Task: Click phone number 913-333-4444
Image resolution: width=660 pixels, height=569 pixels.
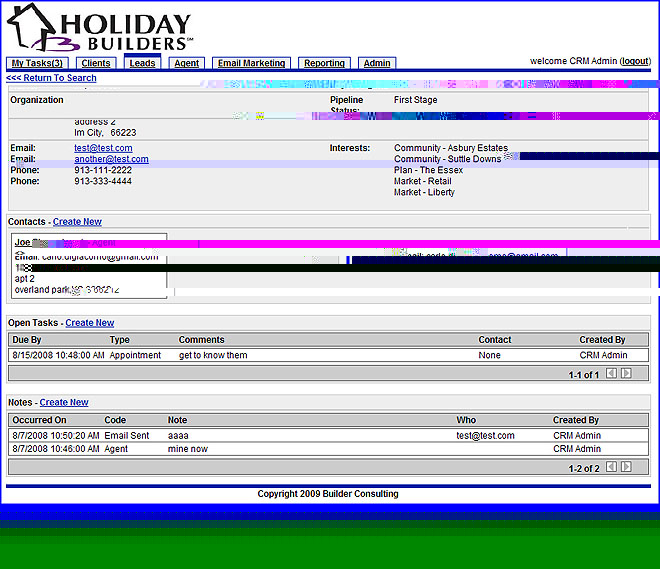Action: (103, 181)
